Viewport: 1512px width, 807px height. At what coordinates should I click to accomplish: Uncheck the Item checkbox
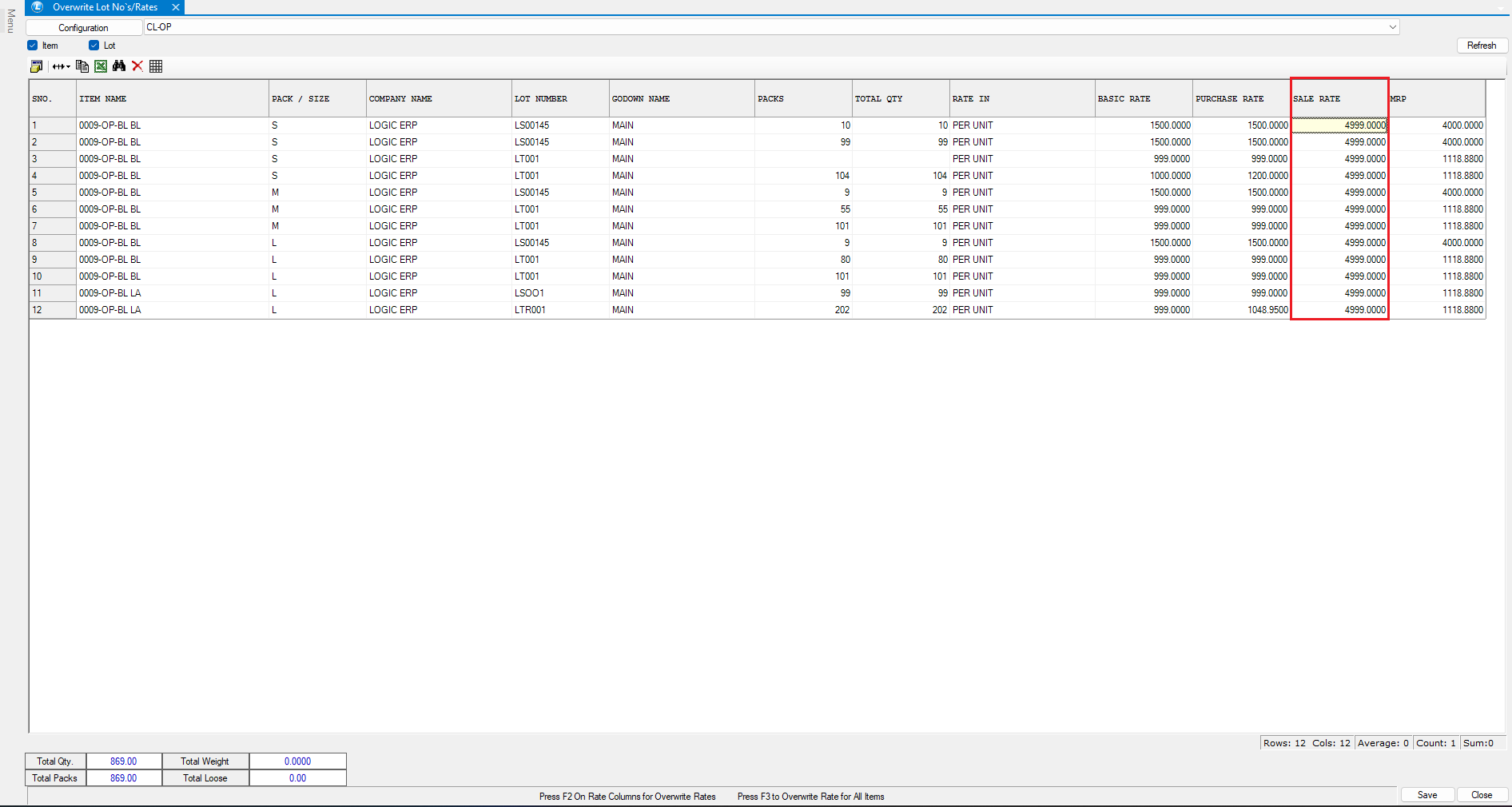[x=33, y=46]
